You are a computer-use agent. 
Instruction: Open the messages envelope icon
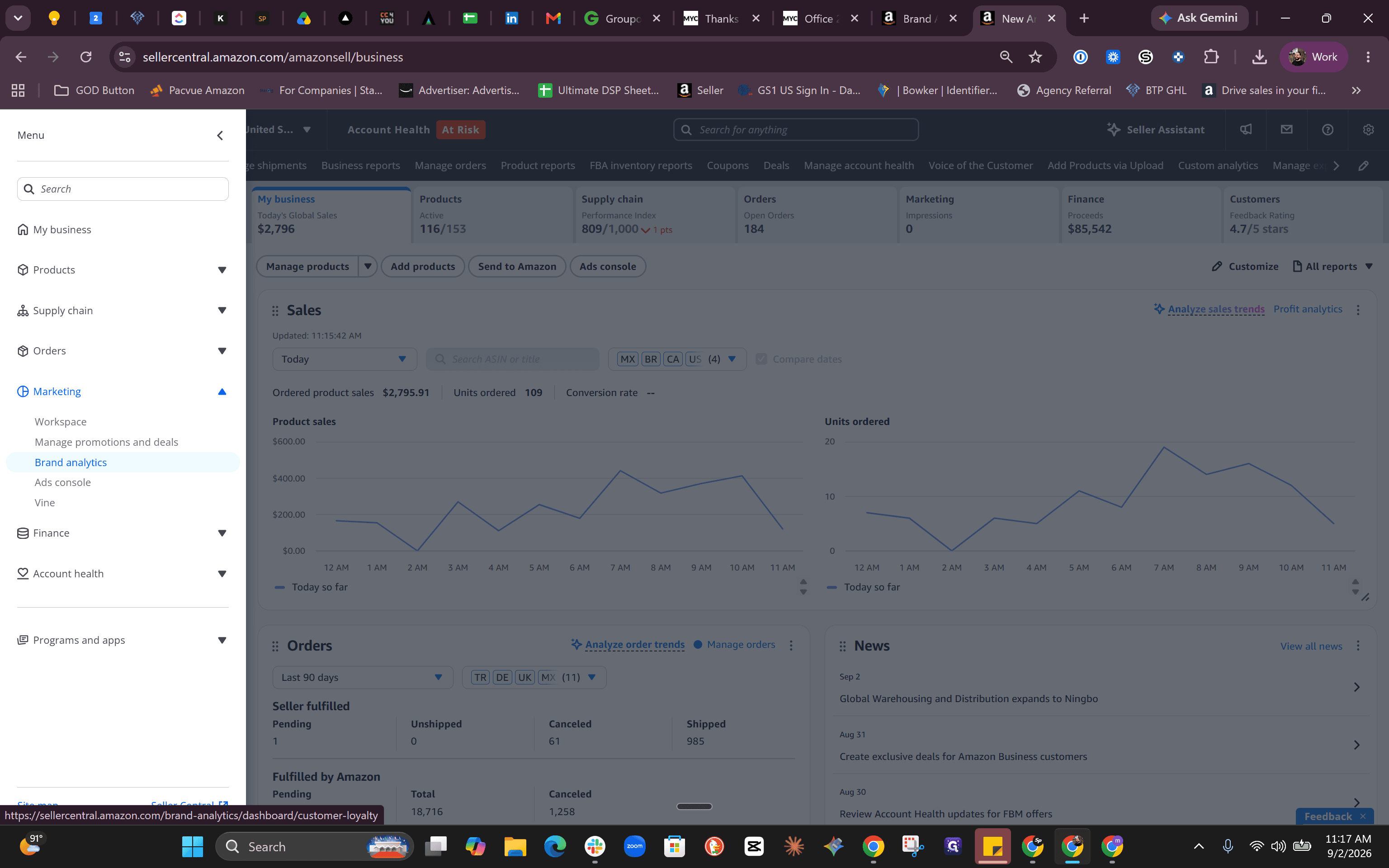pyautogui.click(x=1287, y=130)
